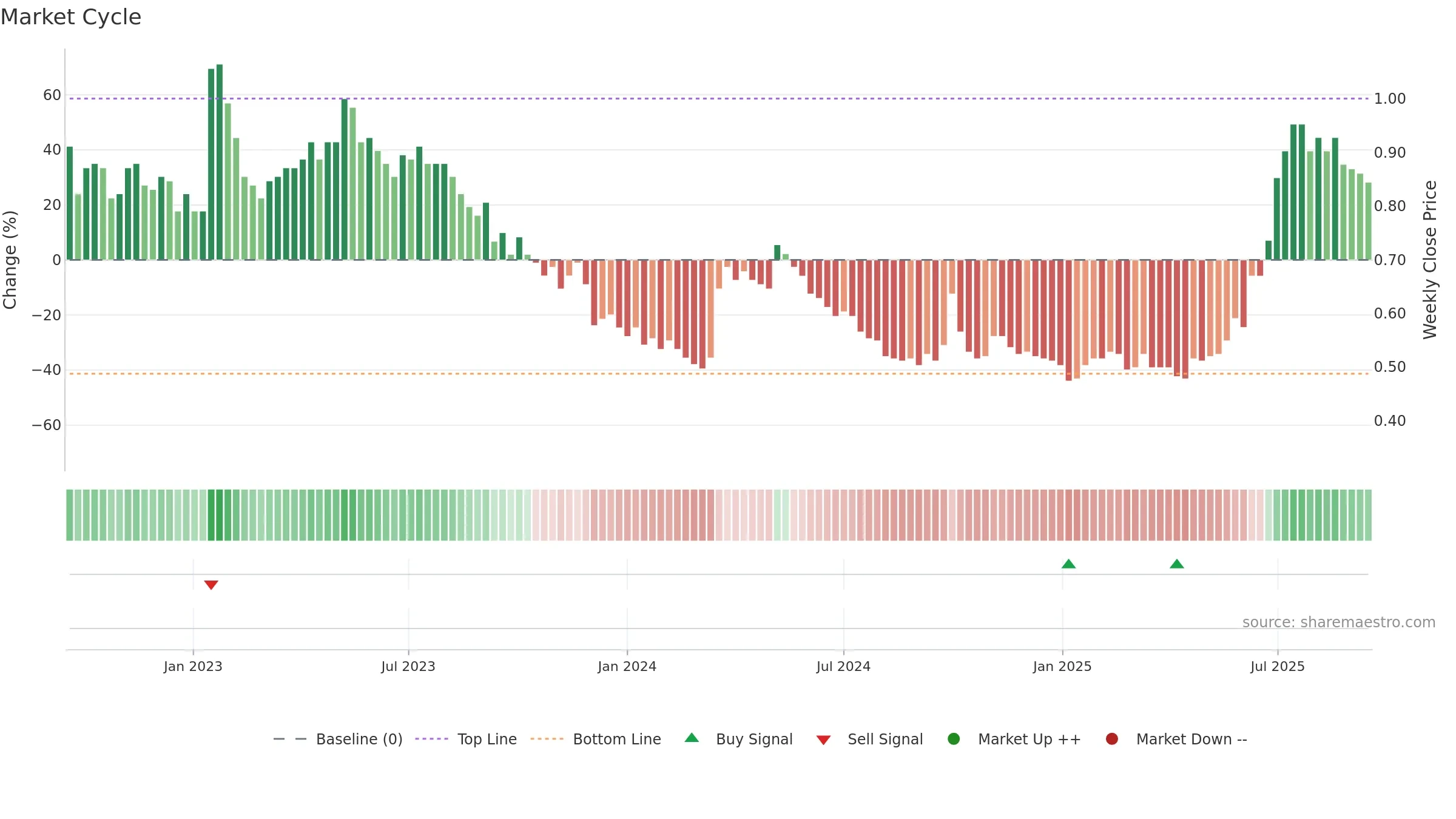Click the green Market Up circle icon
1456x819 pixels.
point(954,739)
